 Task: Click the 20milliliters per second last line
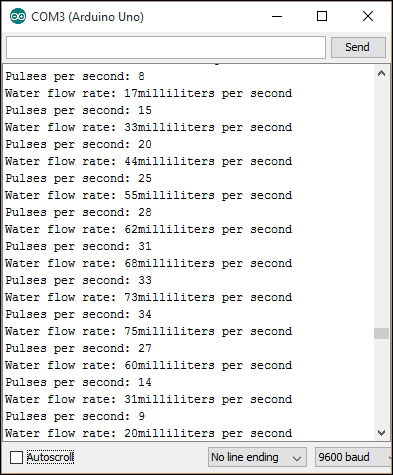pyautogui.click(x=149, y=433)
